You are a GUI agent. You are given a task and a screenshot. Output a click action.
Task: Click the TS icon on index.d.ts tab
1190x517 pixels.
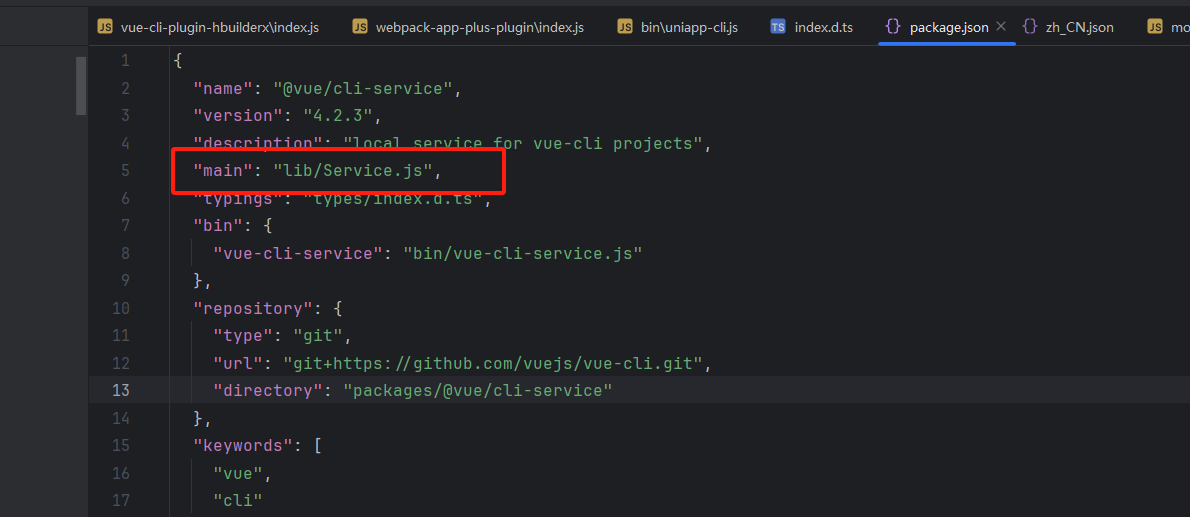pos(778,27)
